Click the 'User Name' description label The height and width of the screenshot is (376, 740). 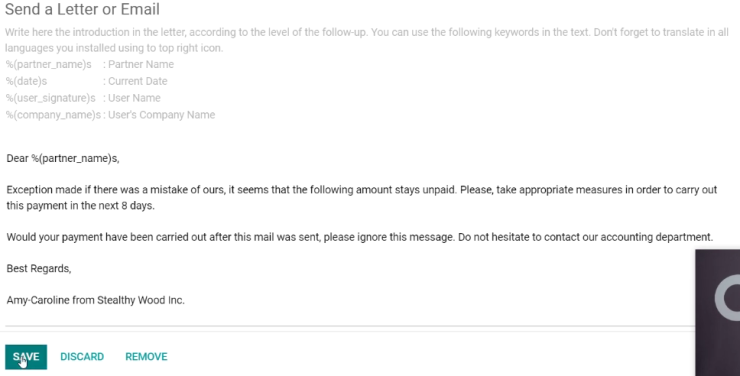click(134, 98)
